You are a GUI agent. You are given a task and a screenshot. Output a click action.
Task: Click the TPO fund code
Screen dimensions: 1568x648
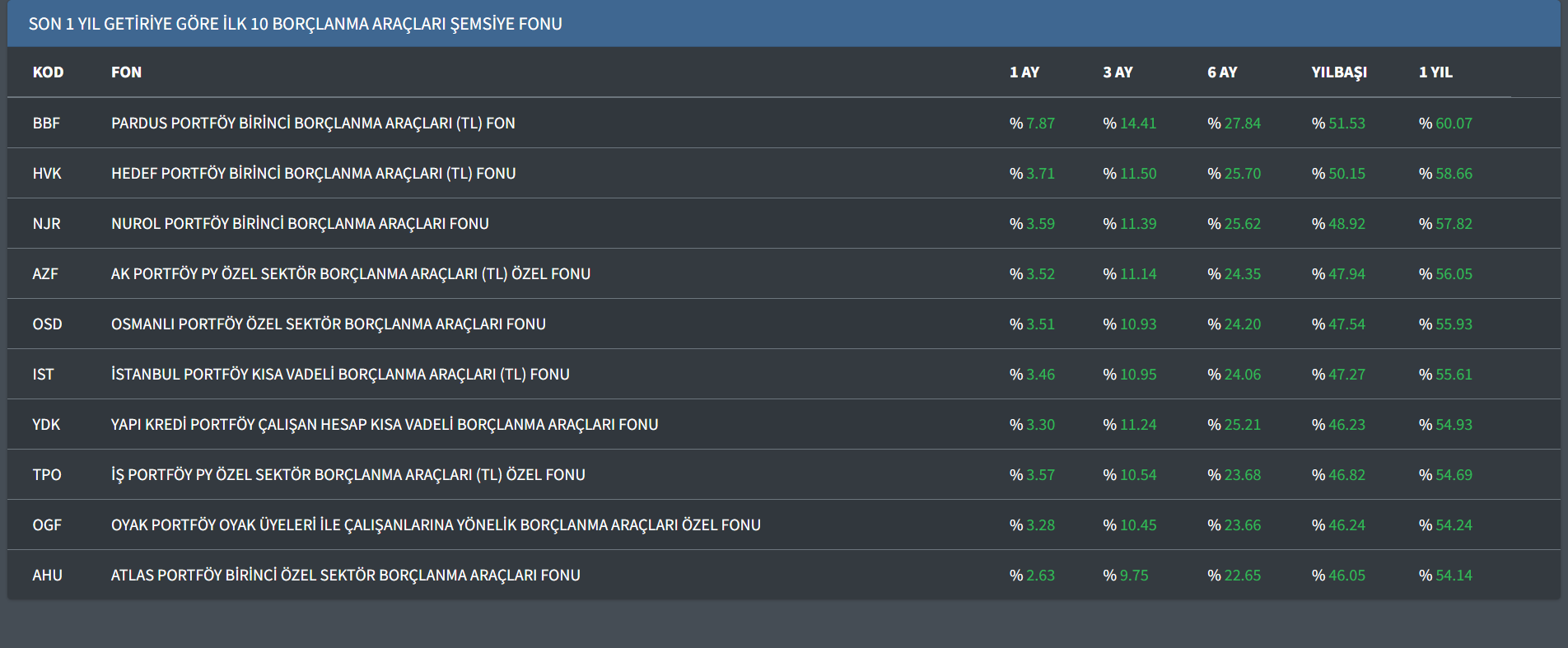(47, 475)
